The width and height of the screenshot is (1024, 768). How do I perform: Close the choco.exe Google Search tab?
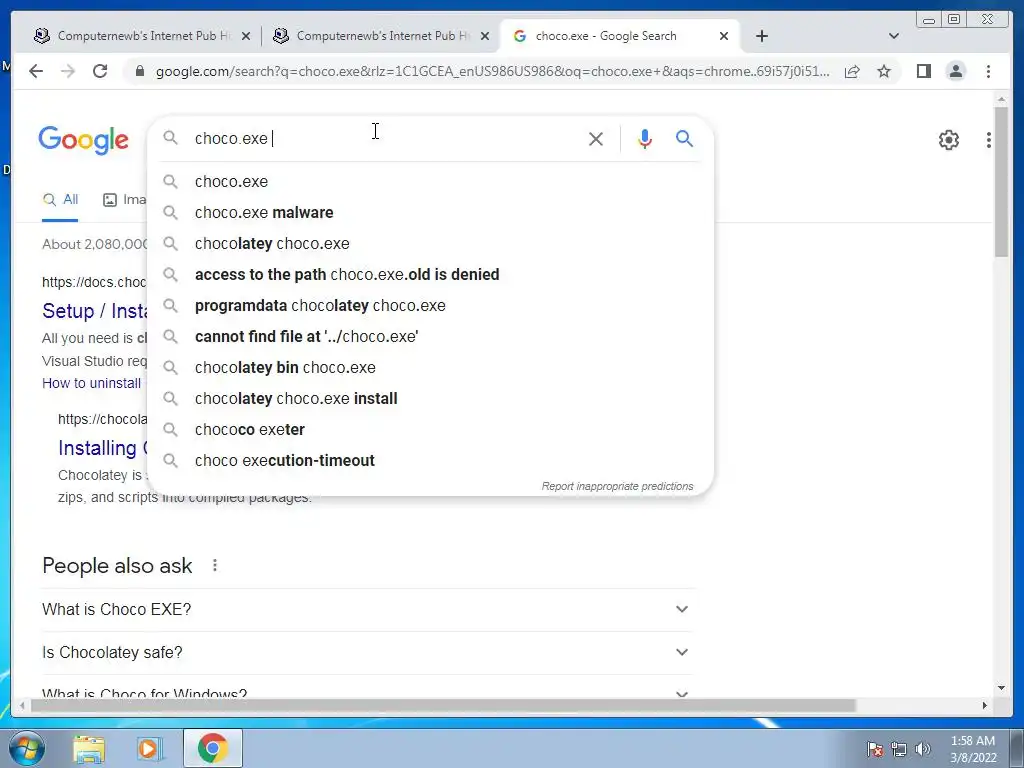[724, 36]
